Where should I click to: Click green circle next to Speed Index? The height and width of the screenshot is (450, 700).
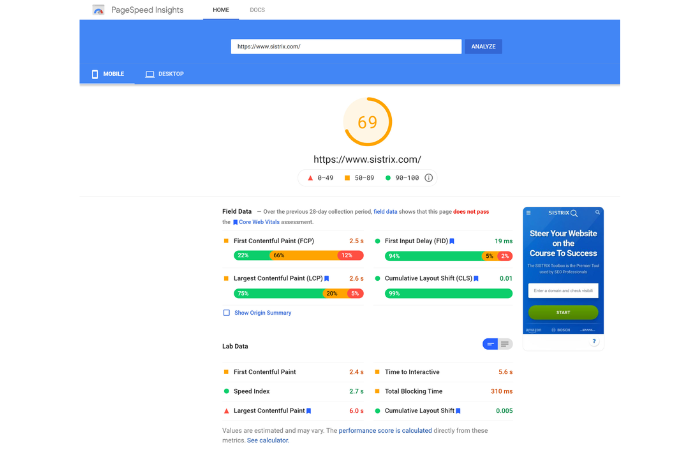pos(226,391)
